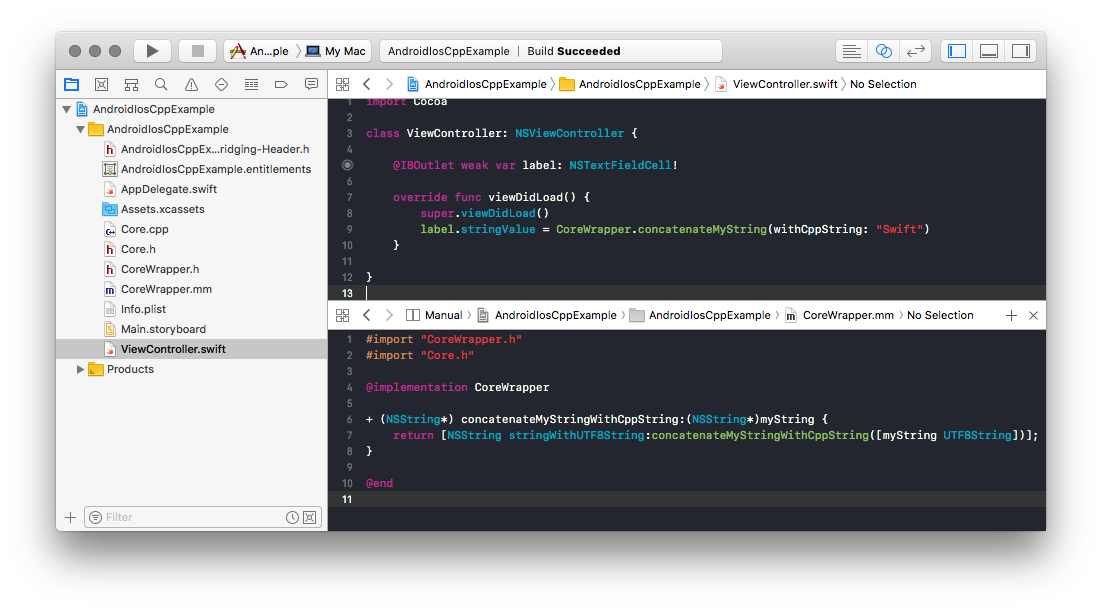Add another assistant editor pane

1011,316
